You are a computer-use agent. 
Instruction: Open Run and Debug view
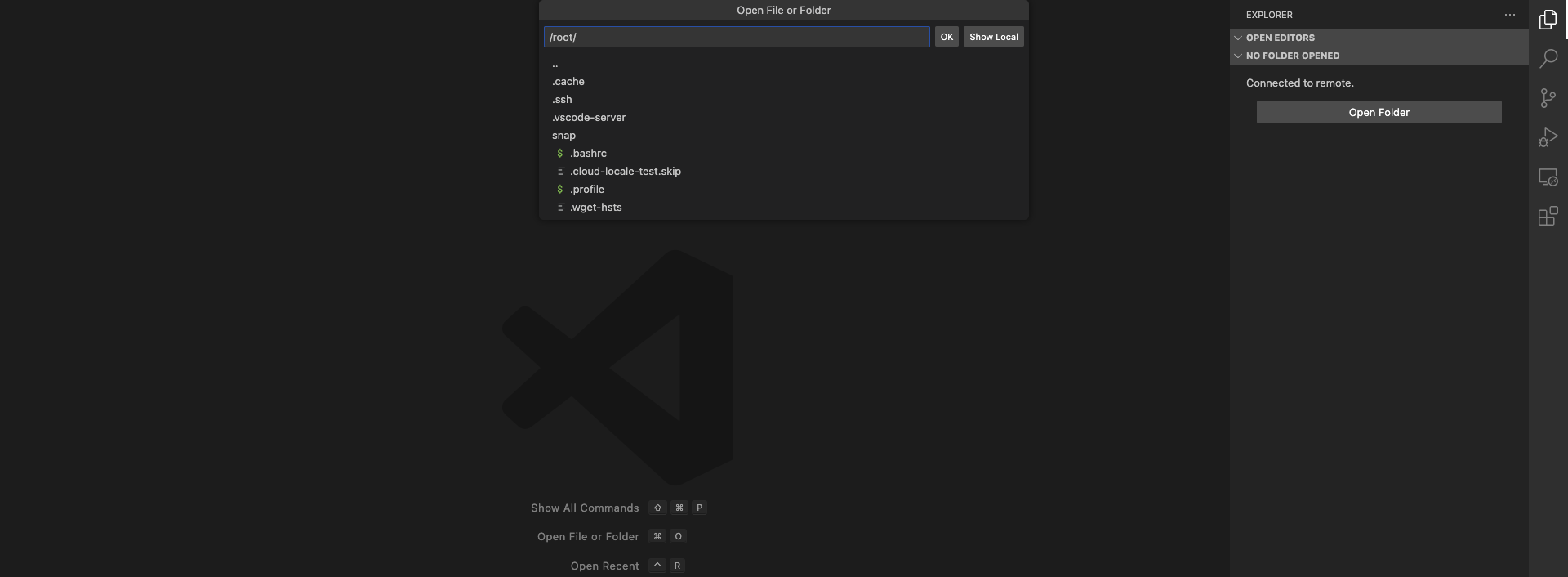click(x=1548, y=137)
